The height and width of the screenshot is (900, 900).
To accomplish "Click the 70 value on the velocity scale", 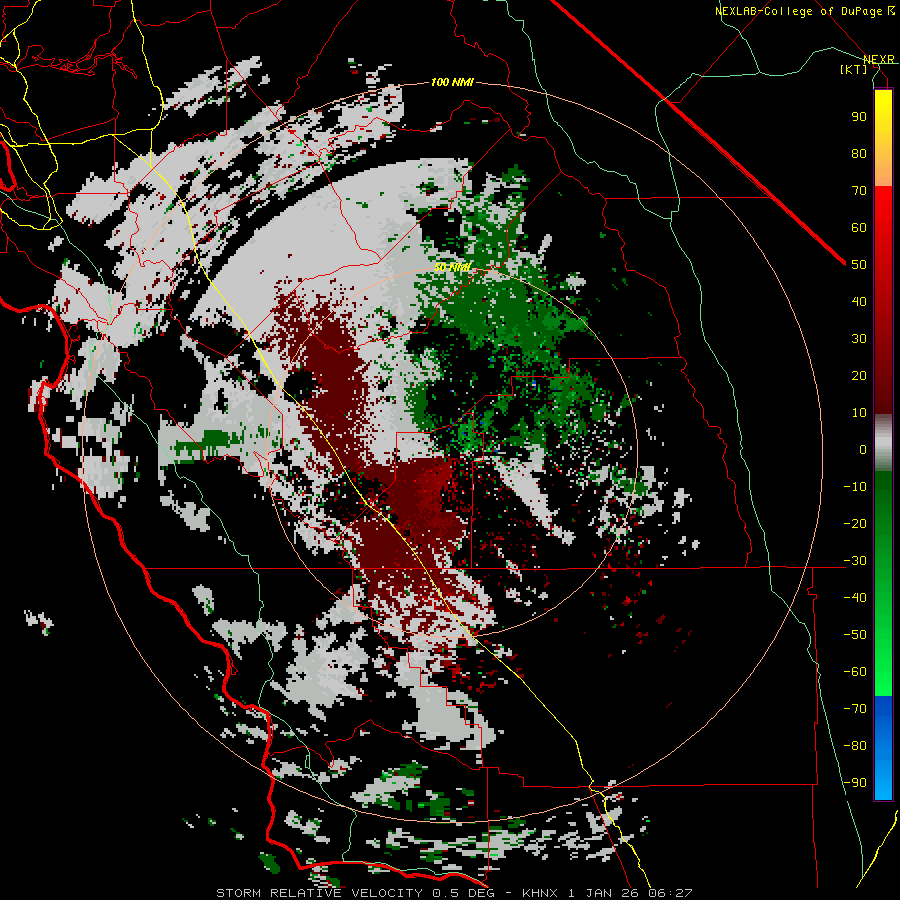I will coord(859,191).
